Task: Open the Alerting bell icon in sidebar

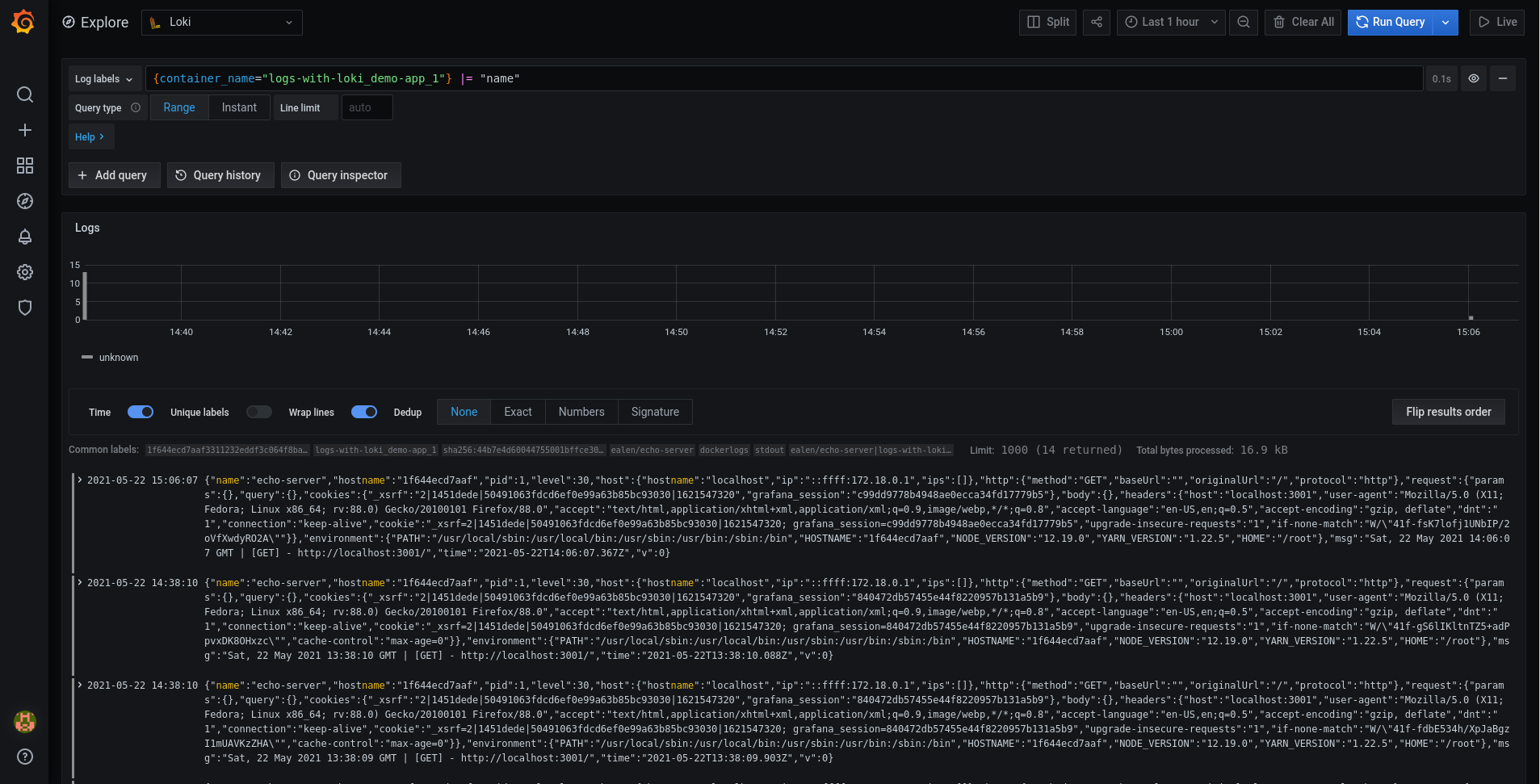Action: (x=25, y=237)
